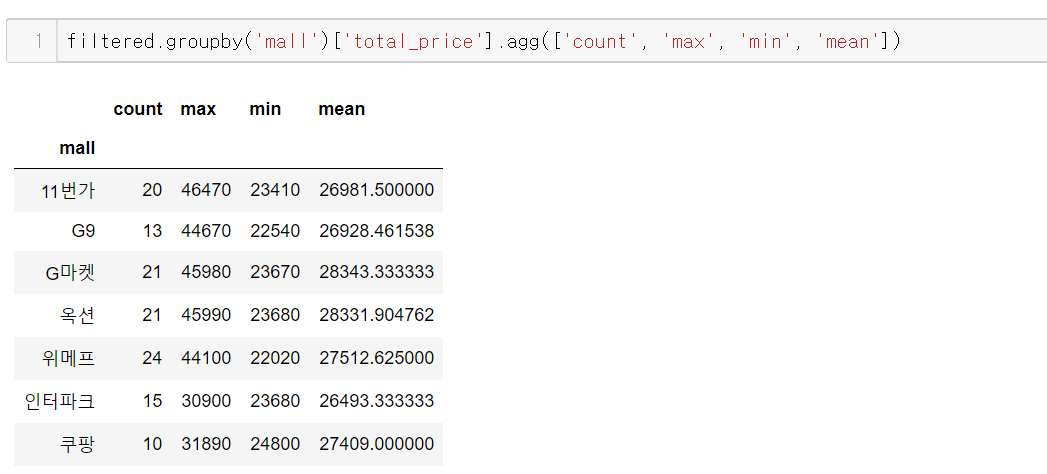Screen dimensions: 1047x474
Task: Click mean value 26493.333333
Action: click(377, 401)
